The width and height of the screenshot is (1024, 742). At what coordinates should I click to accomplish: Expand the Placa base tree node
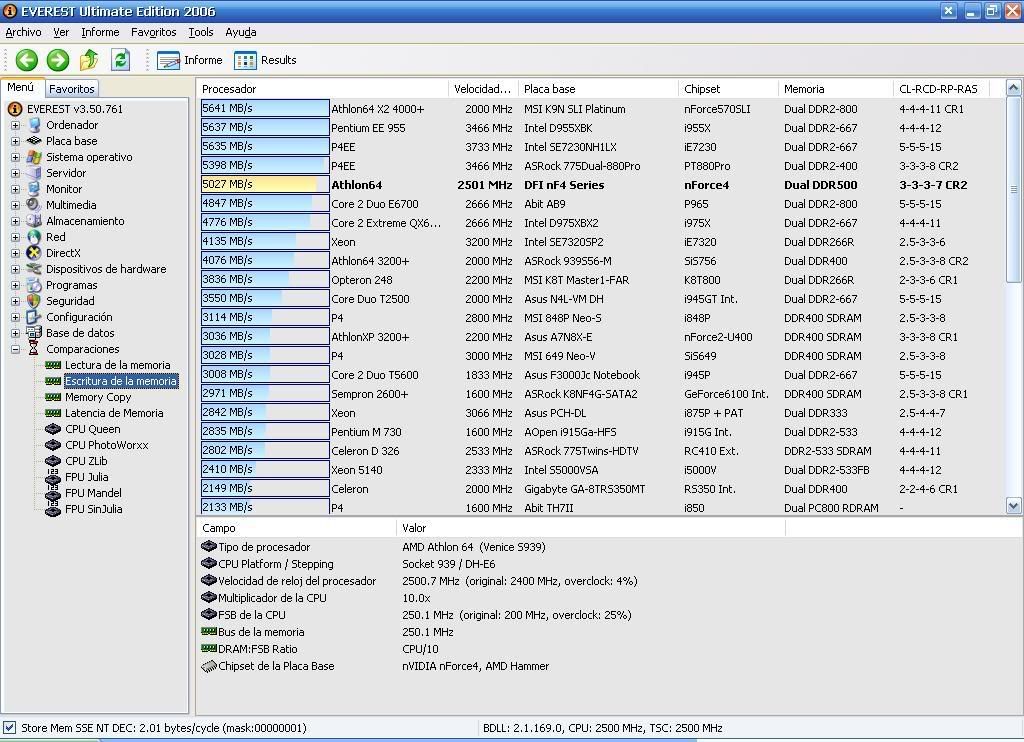point(16,141)
